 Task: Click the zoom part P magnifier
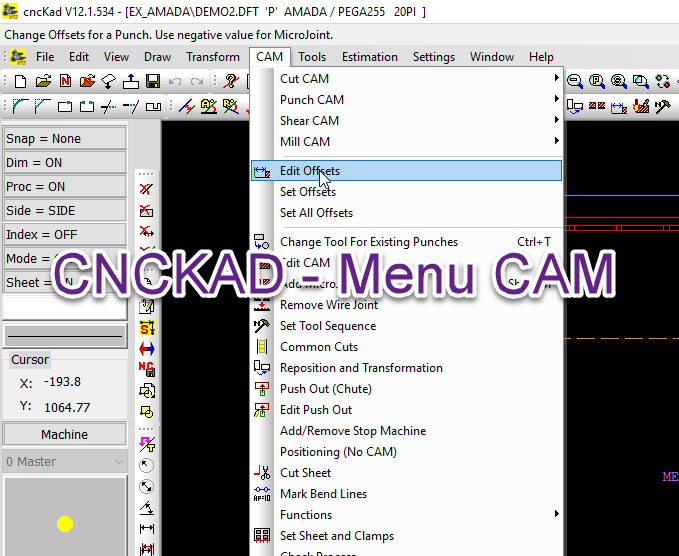point(597,81)
